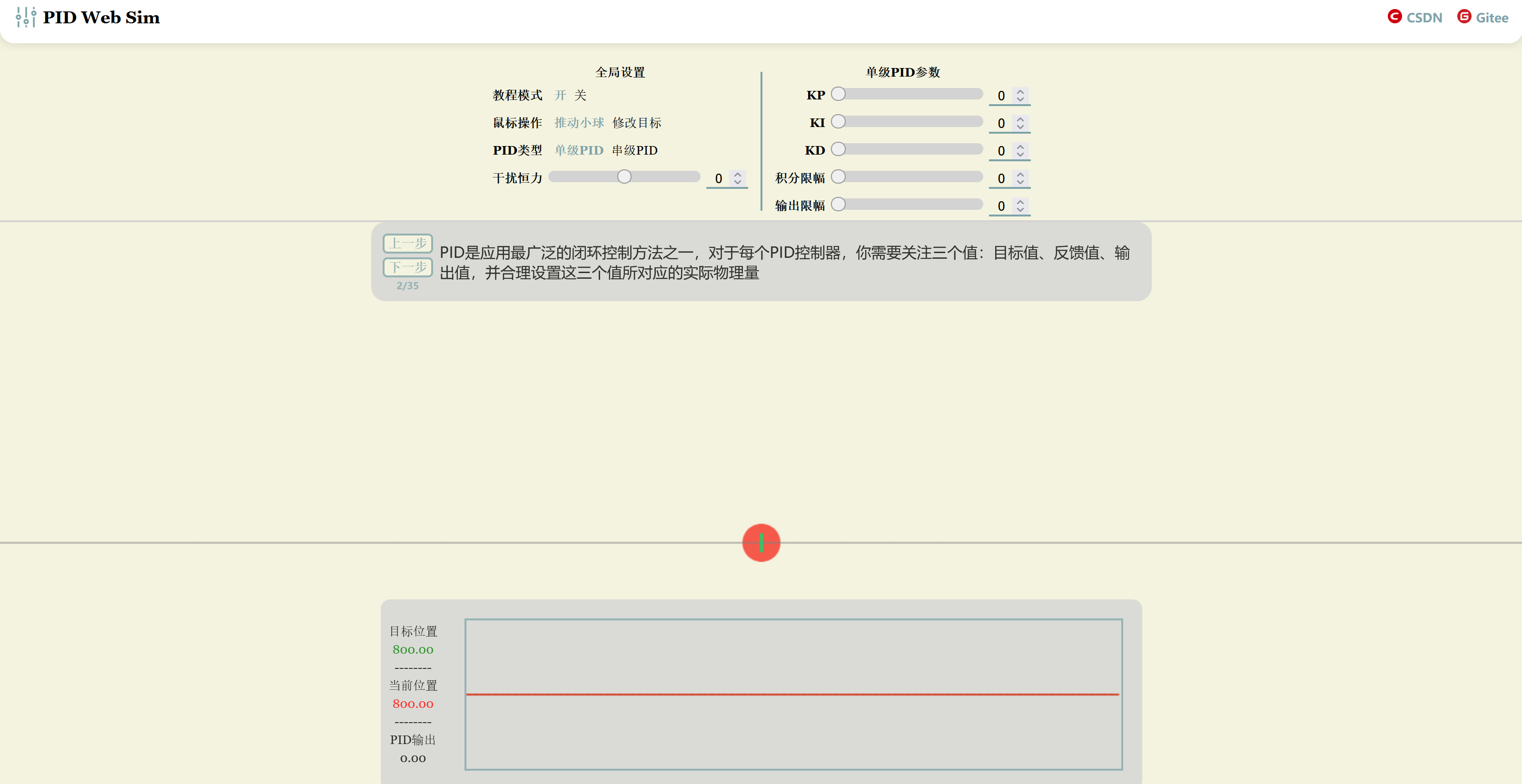Click the 积分限幅 slider track
The width and height of the screenshot is (1522, 784).
click(907, 176)
